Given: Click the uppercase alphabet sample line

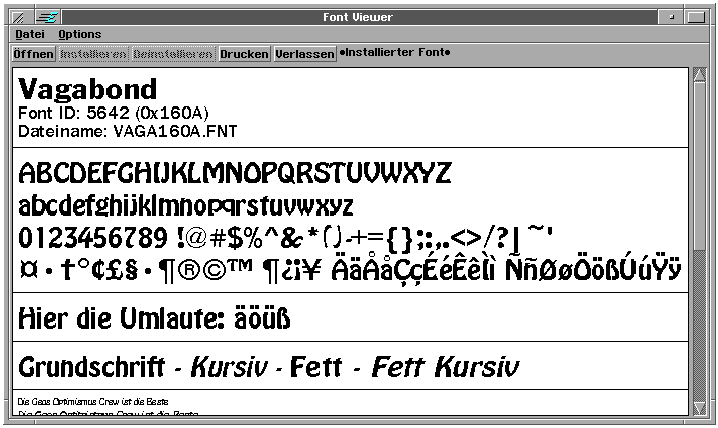Looking at the screenshot, I should point(235,173).
